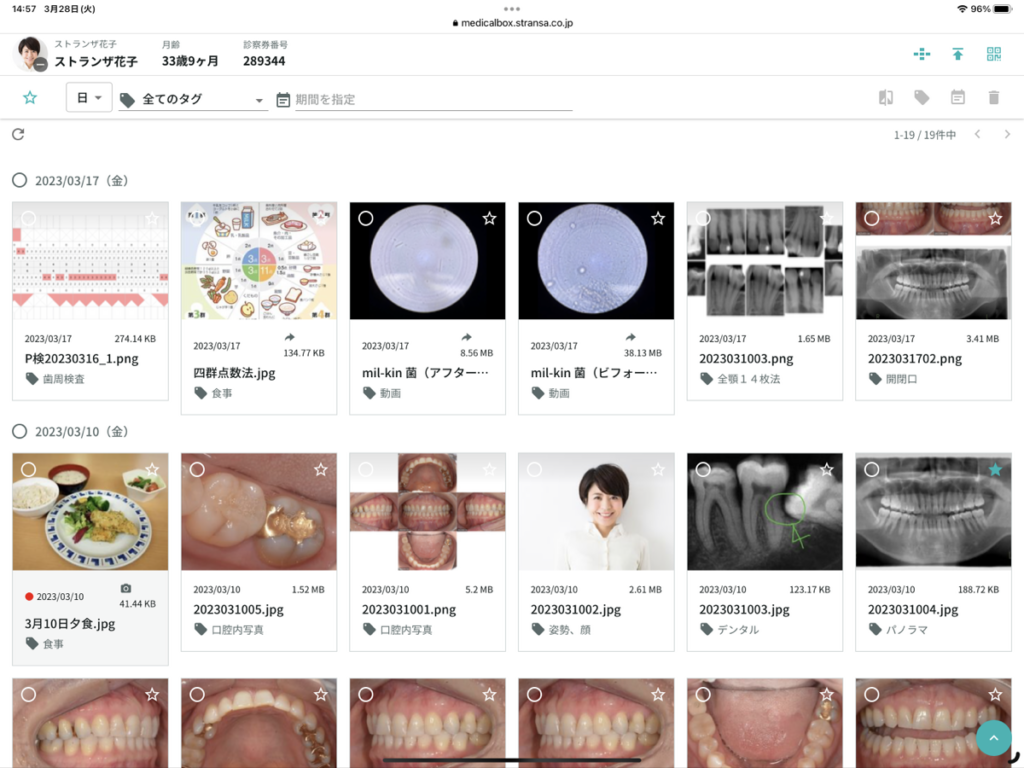Select all files dated 2023/03/10
The width and height of the screenshot is (1024, 768).
pyautogui.click(x=19, y=431)
